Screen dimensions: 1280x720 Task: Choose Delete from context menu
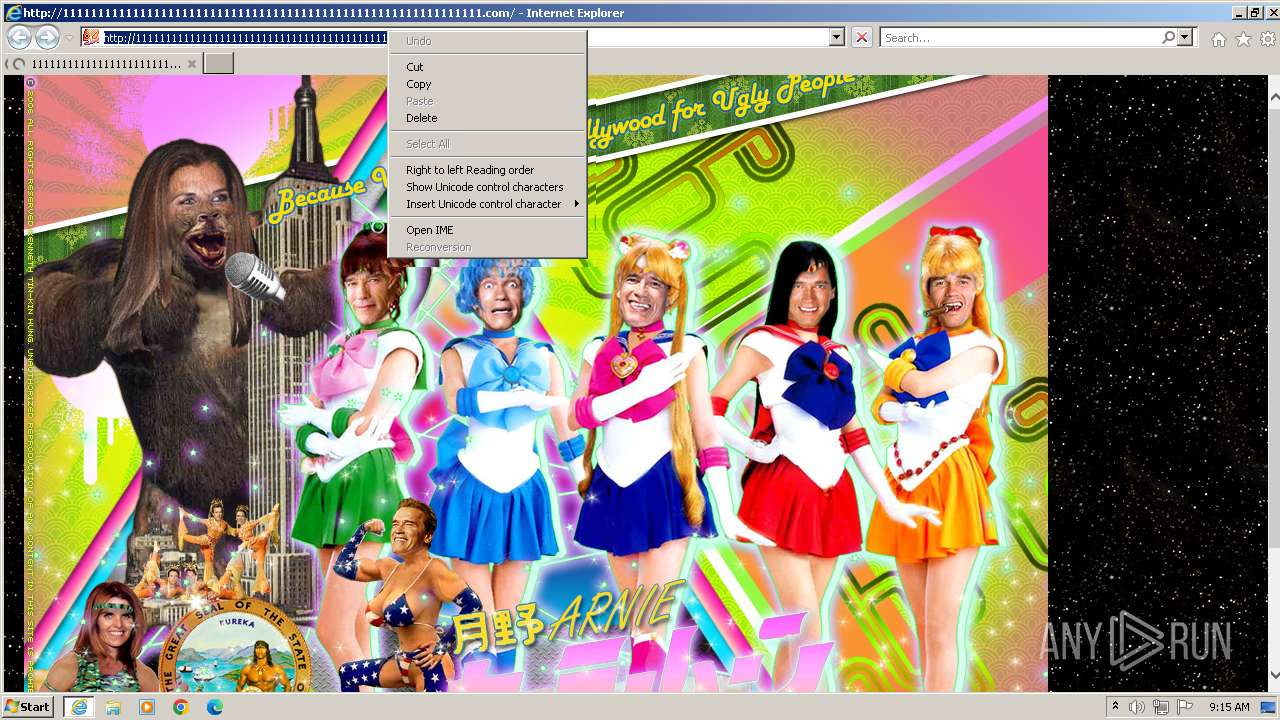coord(487,118)
